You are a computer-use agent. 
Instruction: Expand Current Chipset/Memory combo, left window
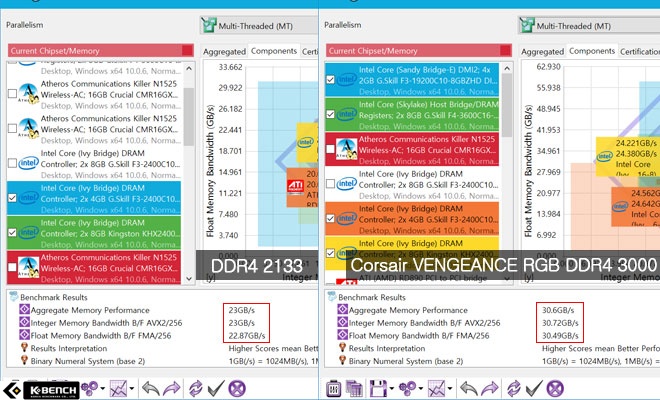(101, 51)
